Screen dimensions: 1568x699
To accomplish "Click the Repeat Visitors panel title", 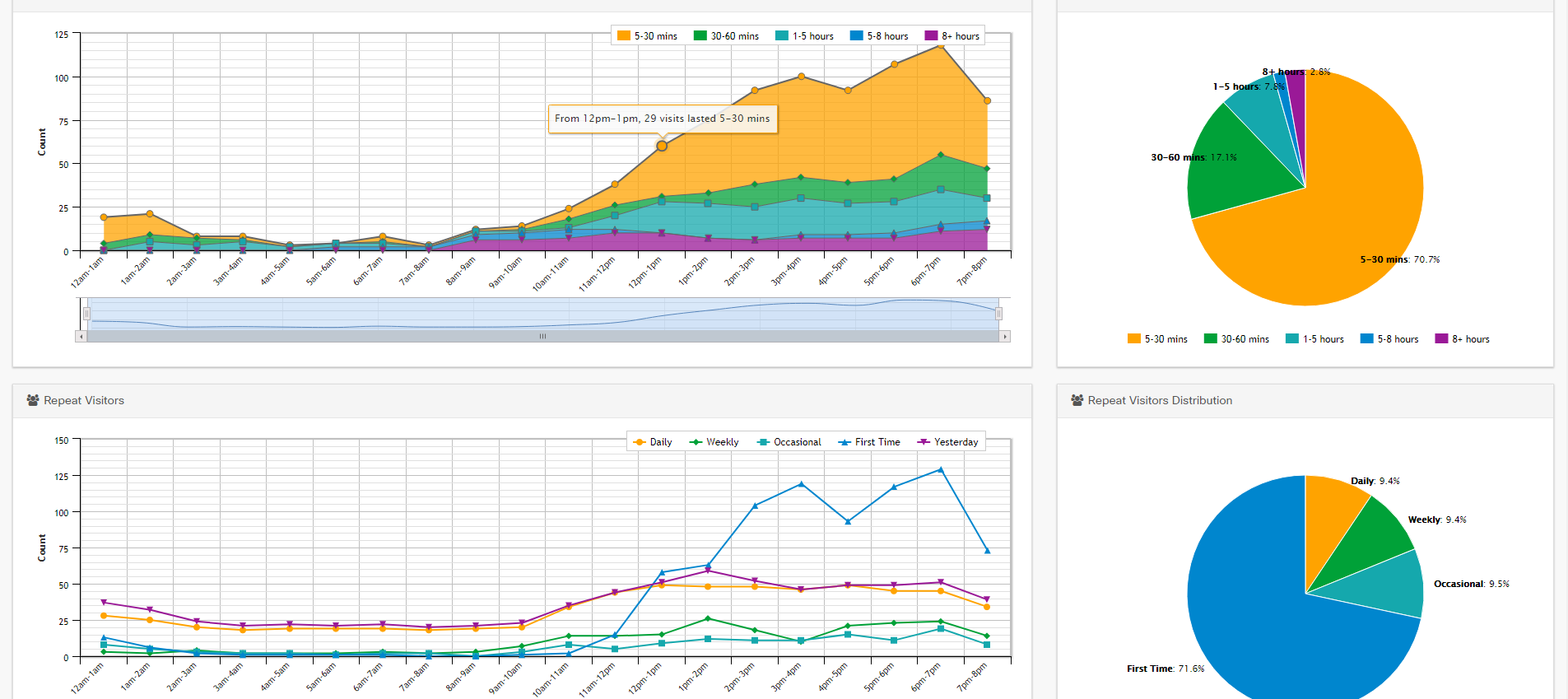I will click(x=84, y=400).
